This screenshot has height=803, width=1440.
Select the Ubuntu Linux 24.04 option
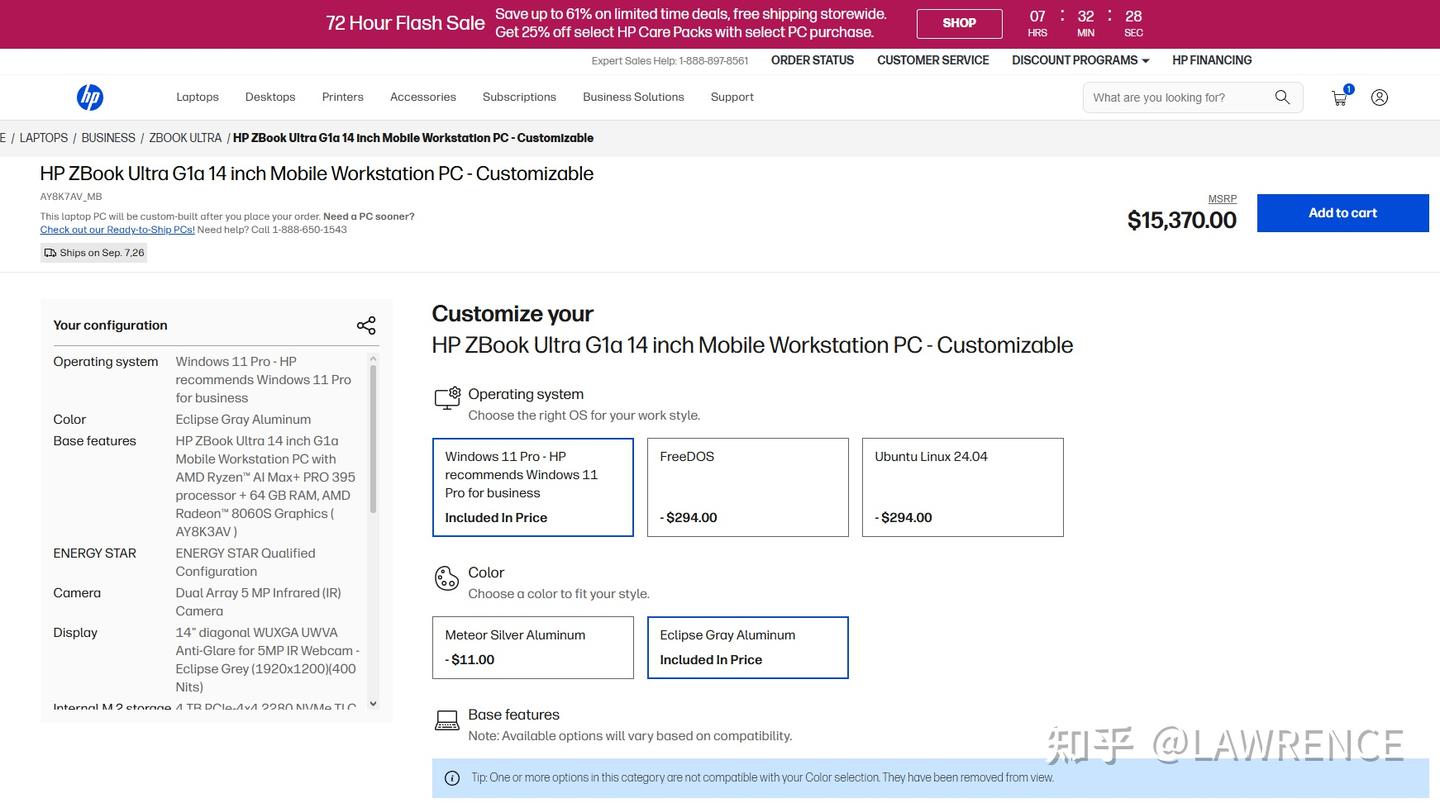click(x=963, y=487)
